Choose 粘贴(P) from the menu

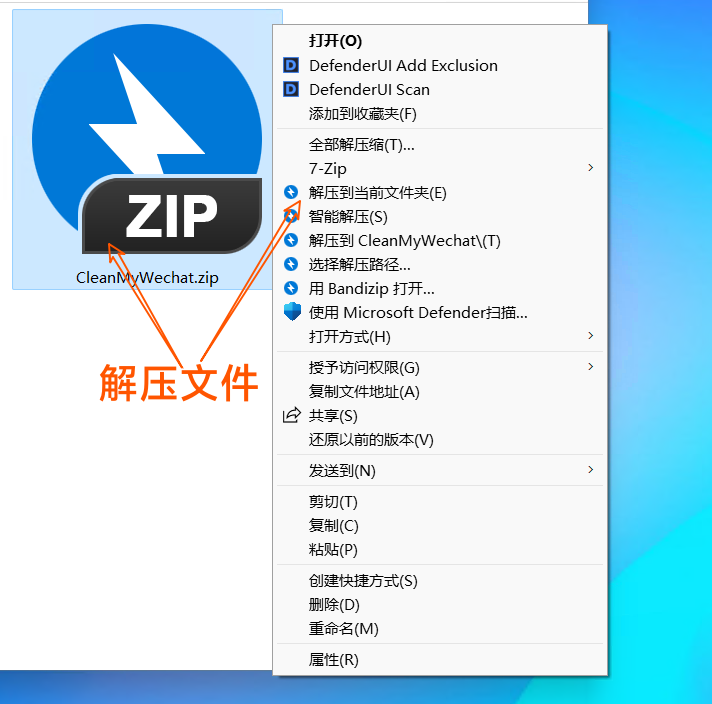pos(440,550)
